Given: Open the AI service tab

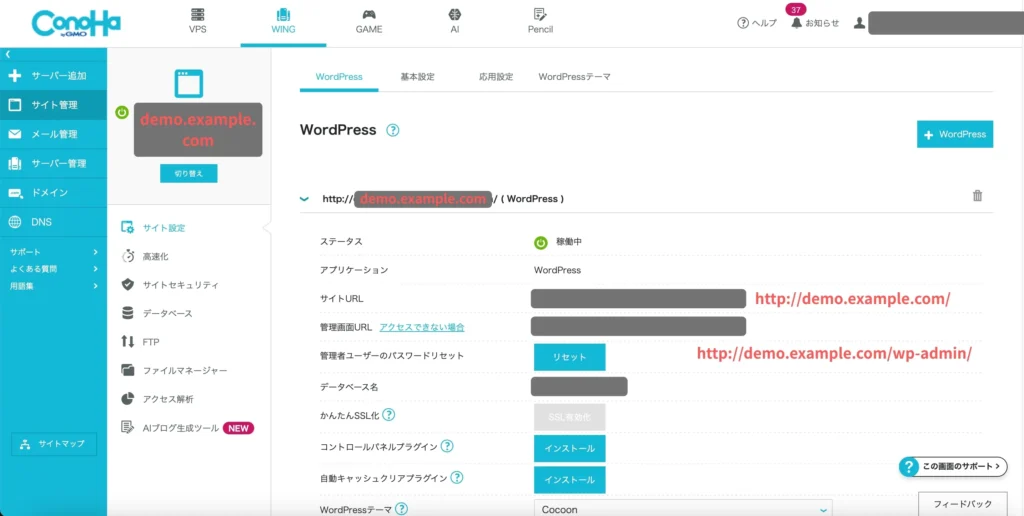Looking at the screenshot, I should [455, 22].
